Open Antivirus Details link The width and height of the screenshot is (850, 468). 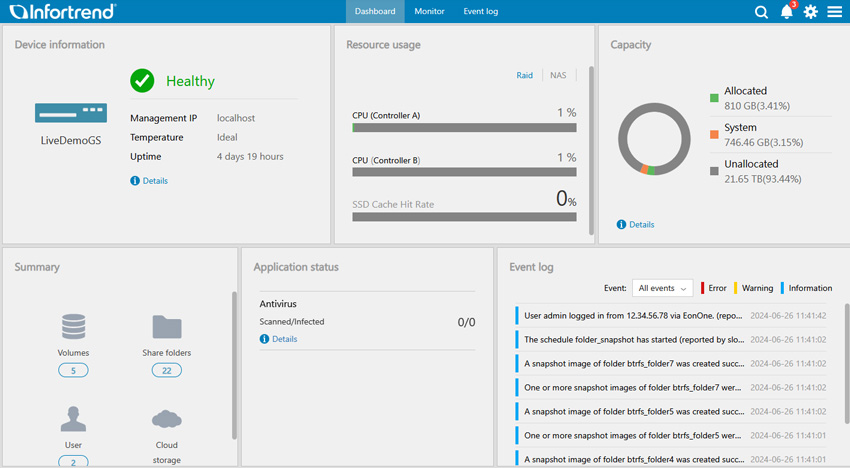click(285, 339)
